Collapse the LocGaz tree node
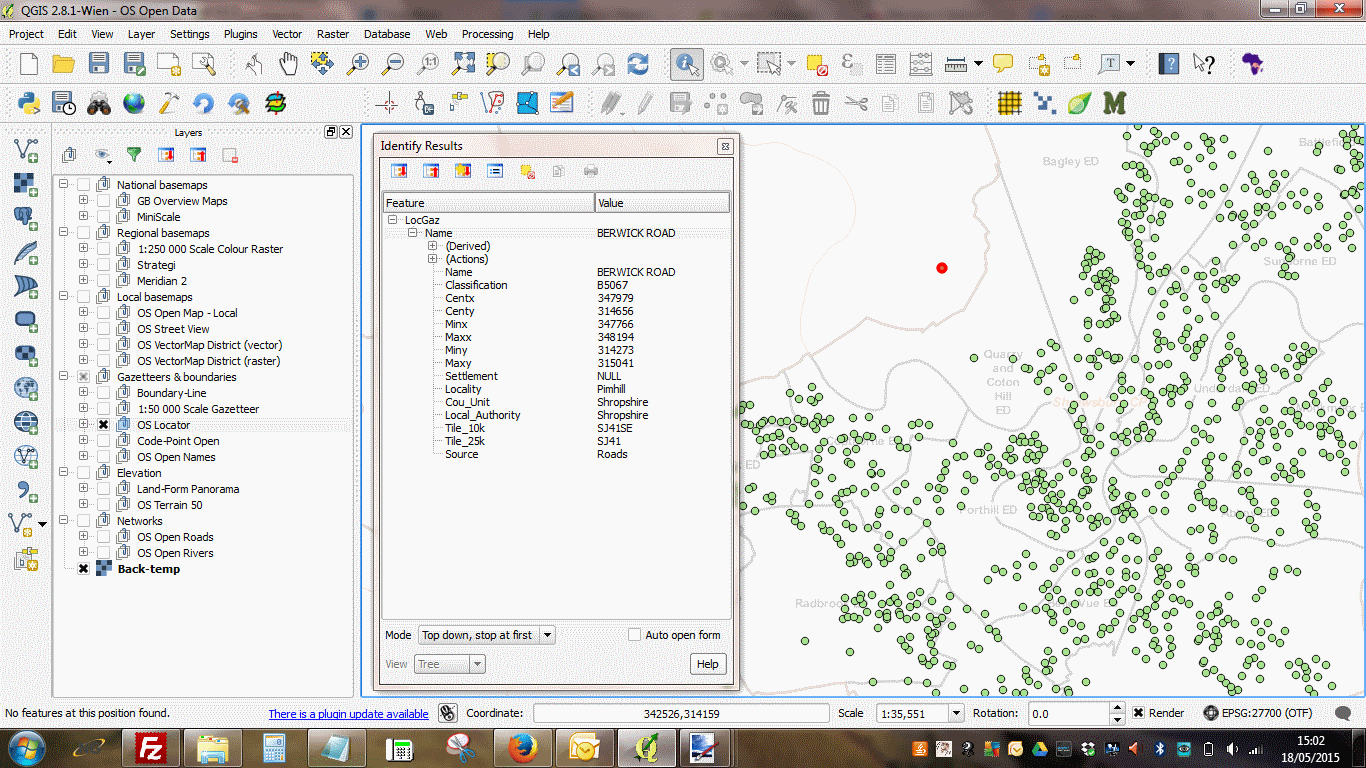 click(x=393, y=220)
